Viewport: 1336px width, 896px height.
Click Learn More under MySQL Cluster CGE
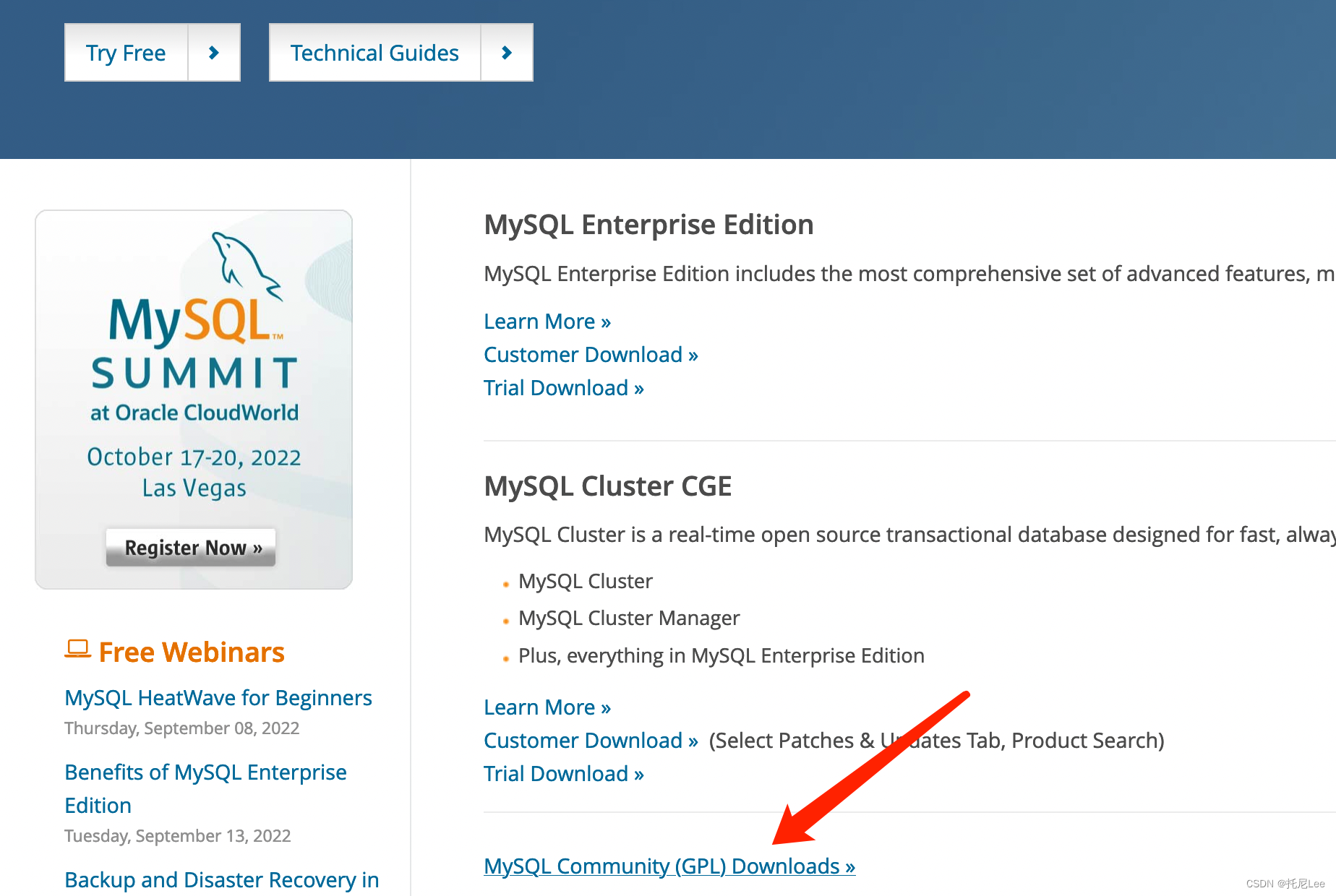point(547,707)
